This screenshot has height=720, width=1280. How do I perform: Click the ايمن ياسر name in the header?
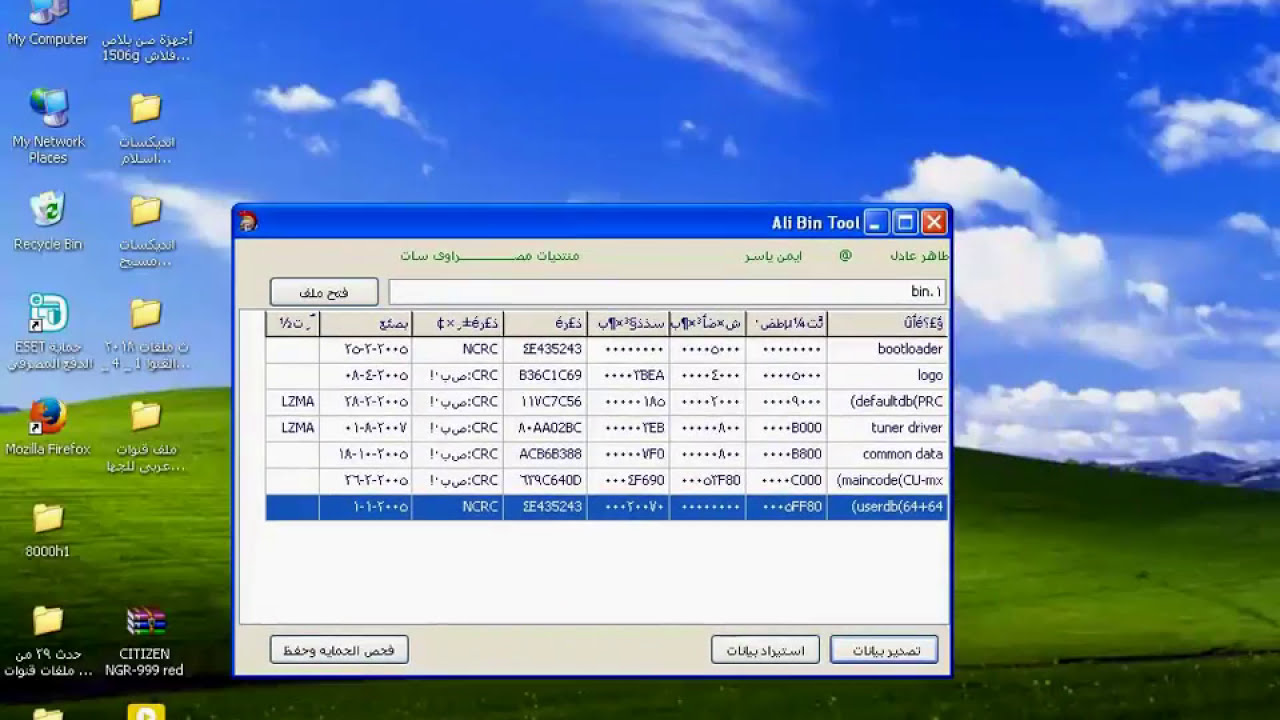[x=773, y=256]
